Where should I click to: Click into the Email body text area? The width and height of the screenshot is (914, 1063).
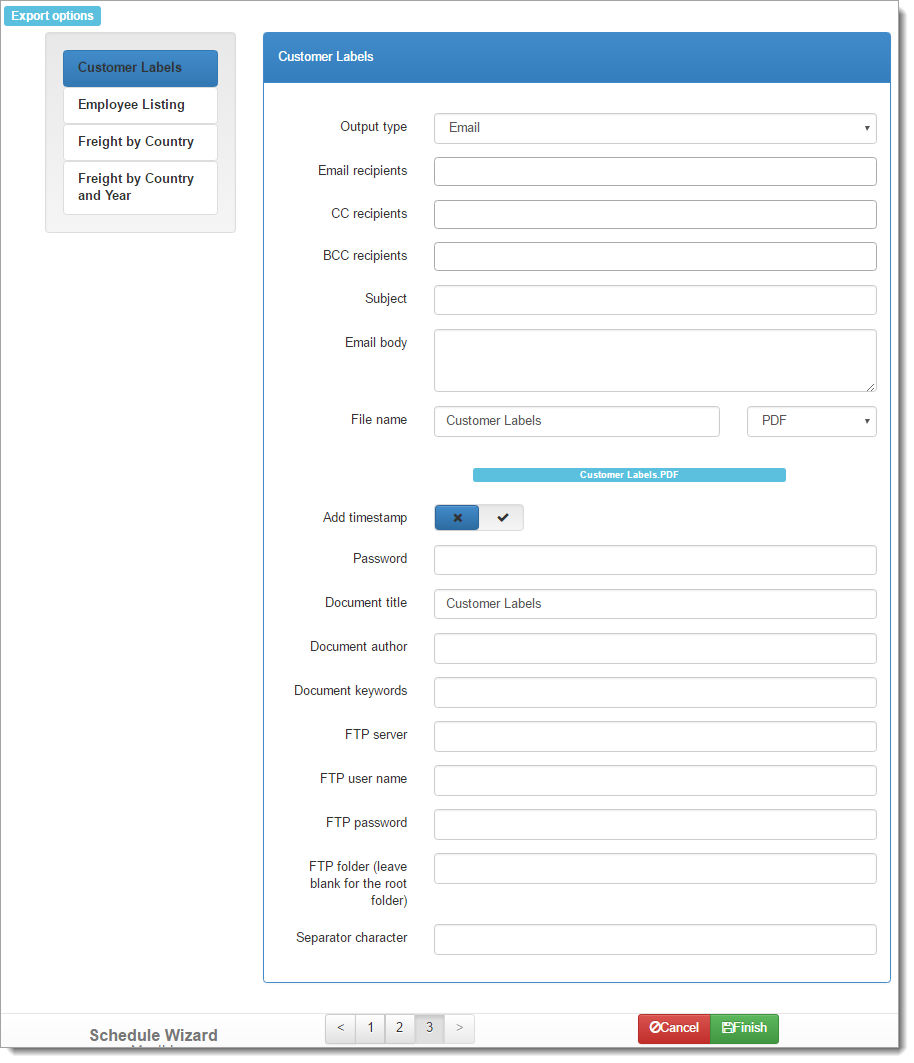click(x=654, y=360)
